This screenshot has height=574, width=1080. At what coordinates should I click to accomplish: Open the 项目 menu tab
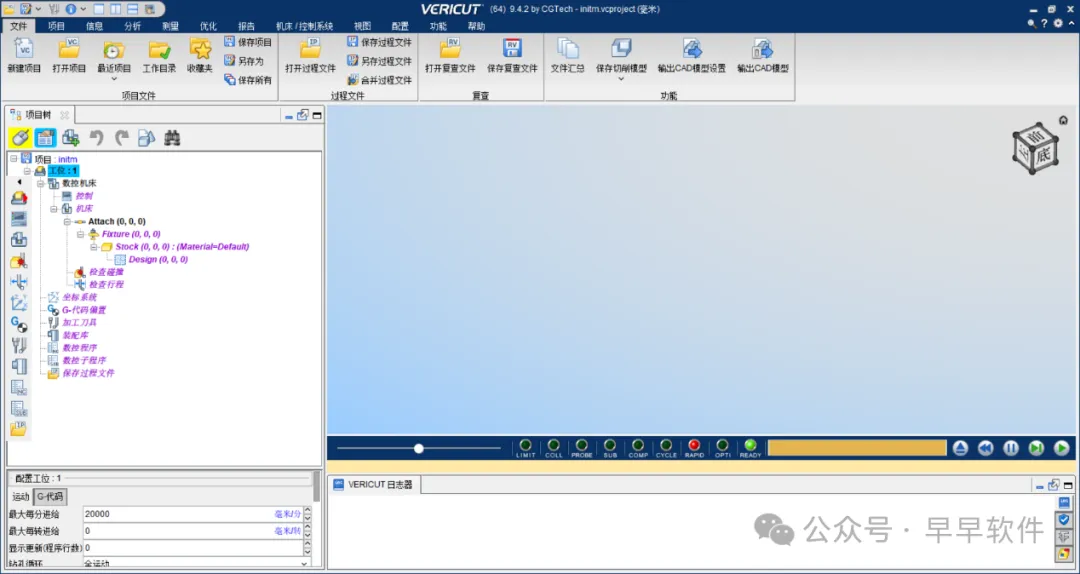(56, 26)
